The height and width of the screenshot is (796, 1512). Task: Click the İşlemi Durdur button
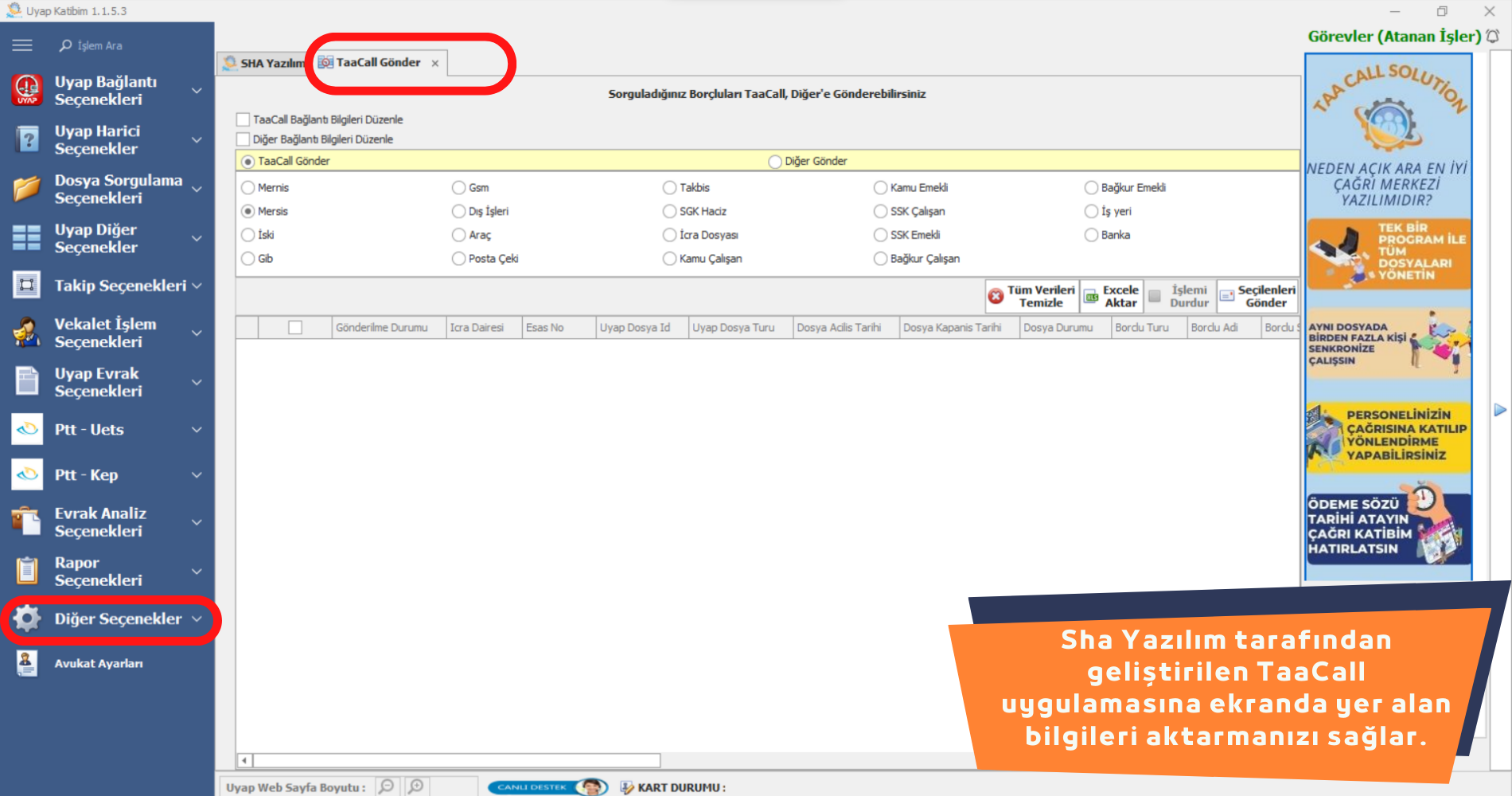pyautogui.click(x=1180, y=296)
